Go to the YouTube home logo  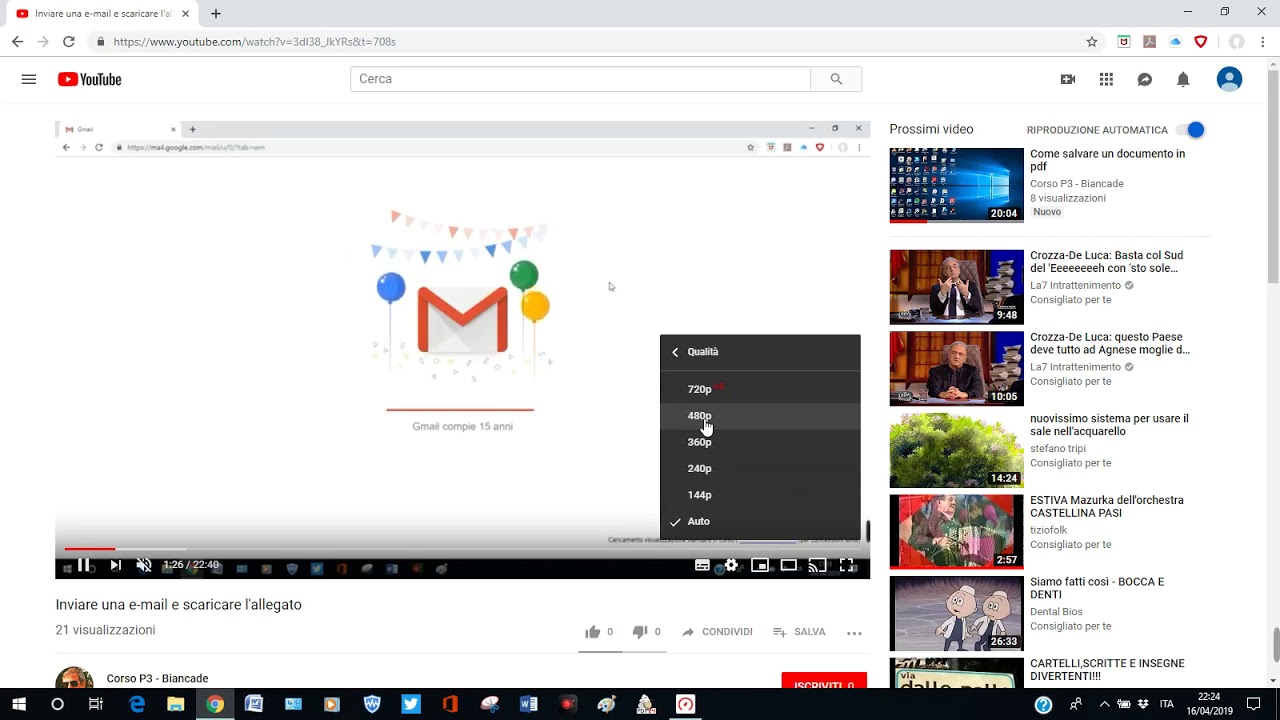tap(89, 79)
